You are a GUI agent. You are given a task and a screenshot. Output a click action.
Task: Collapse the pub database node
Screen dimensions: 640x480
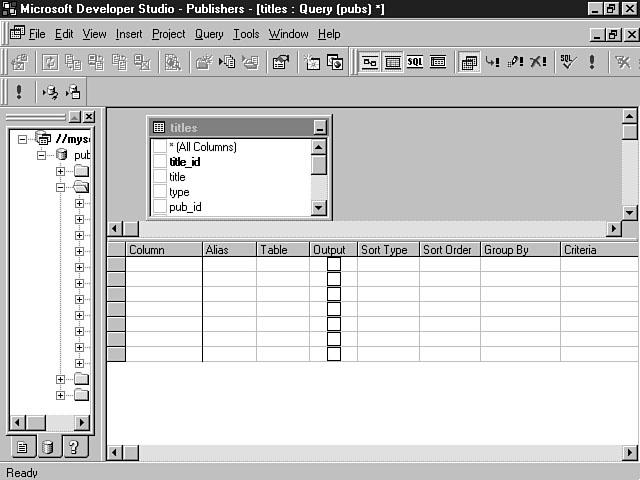click(x=42, y=155)
